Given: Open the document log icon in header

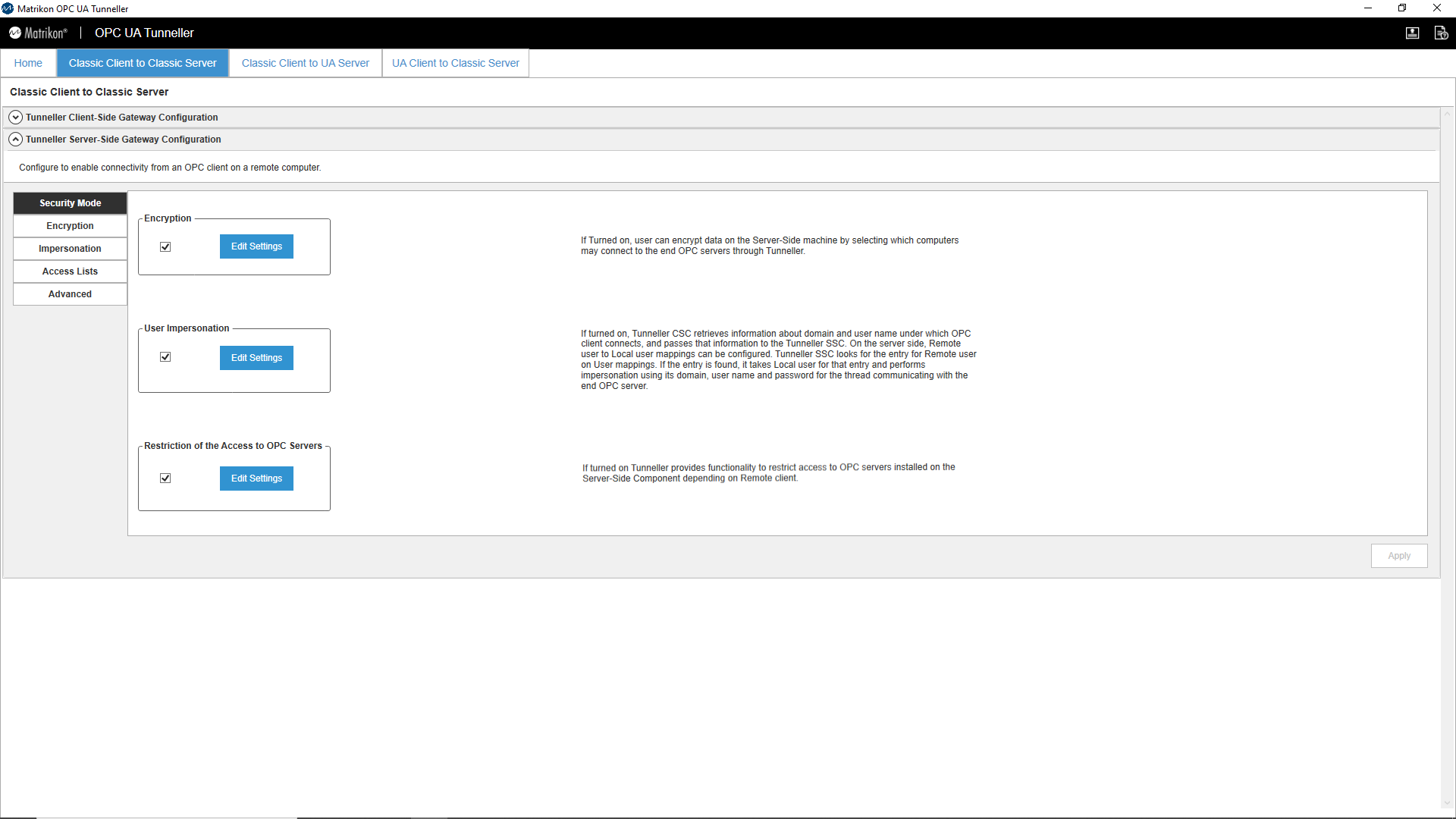Looking at the screenshot, I should tap(1441, 33).
